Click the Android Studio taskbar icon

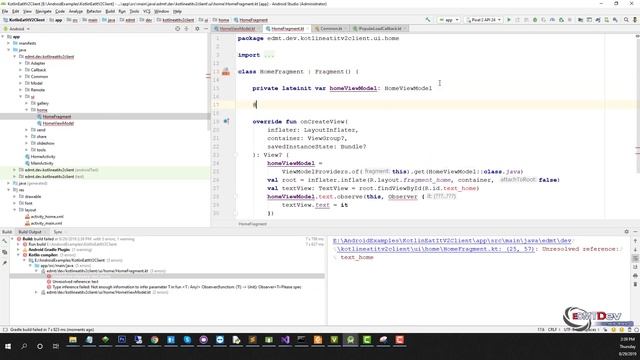coord(350,340)
